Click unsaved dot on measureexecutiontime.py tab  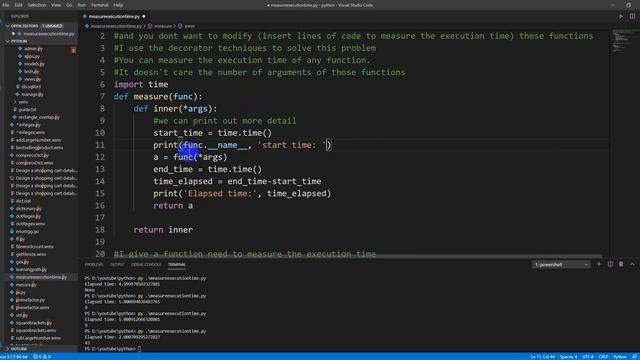pyautogui.click(x=144, y=16)
